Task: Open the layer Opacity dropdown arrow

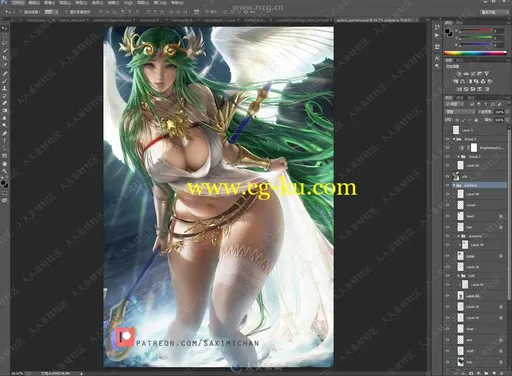Action: 506,112
